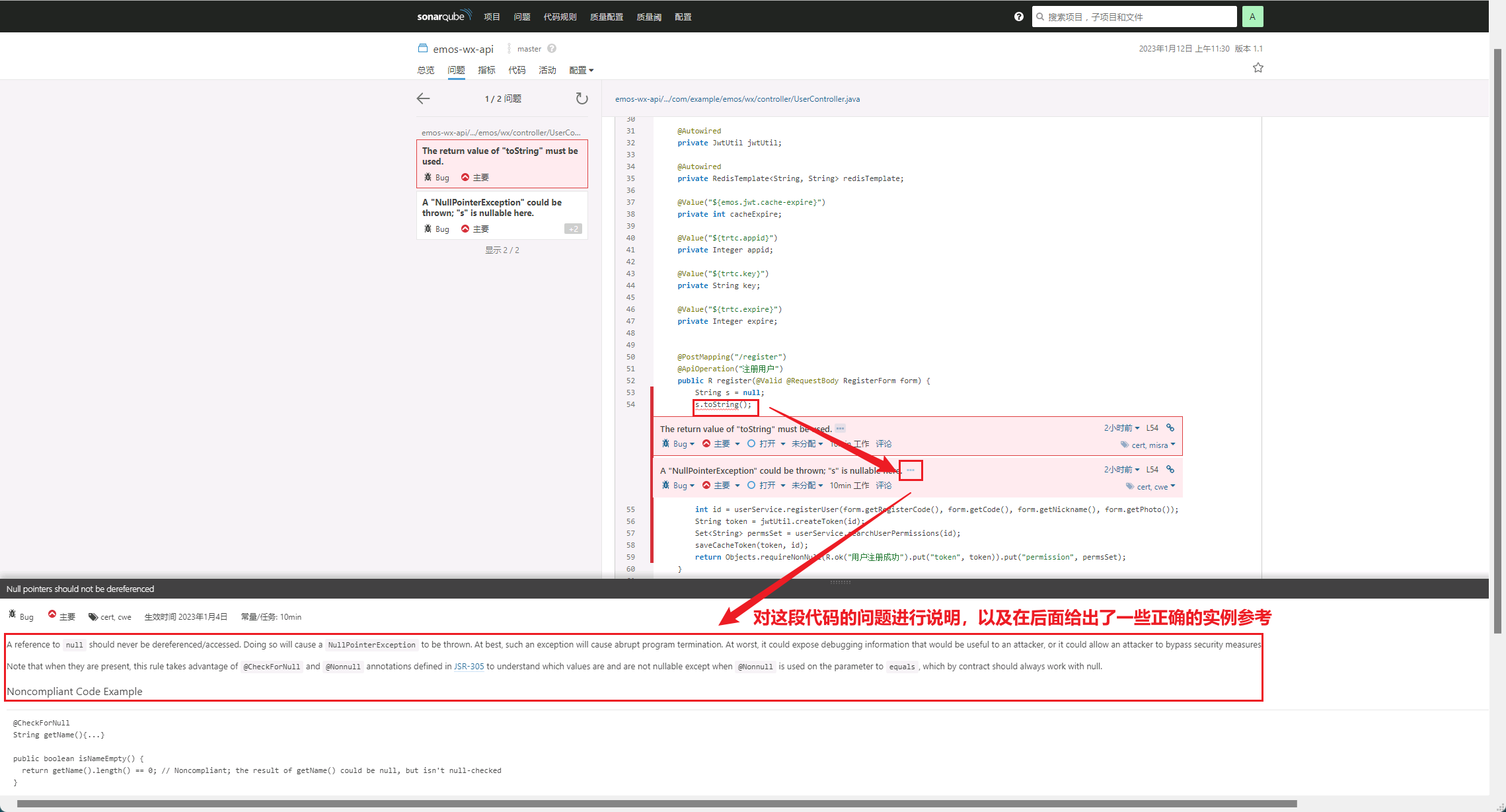Open Bug type dropdown of NullPointerException issue
The image size is (1506, 812).
pyautogui.click(x=678, y=486)
